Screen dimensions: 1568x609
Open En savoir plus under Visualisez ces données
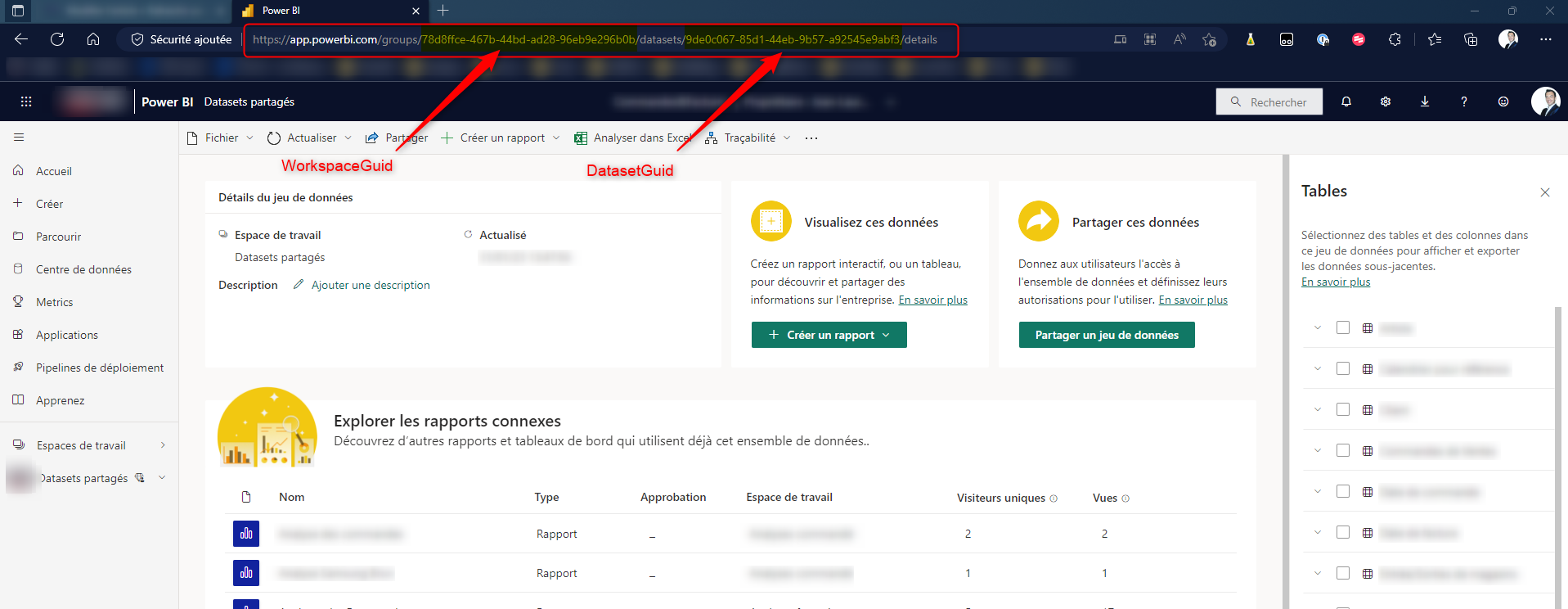coord(932,300)
